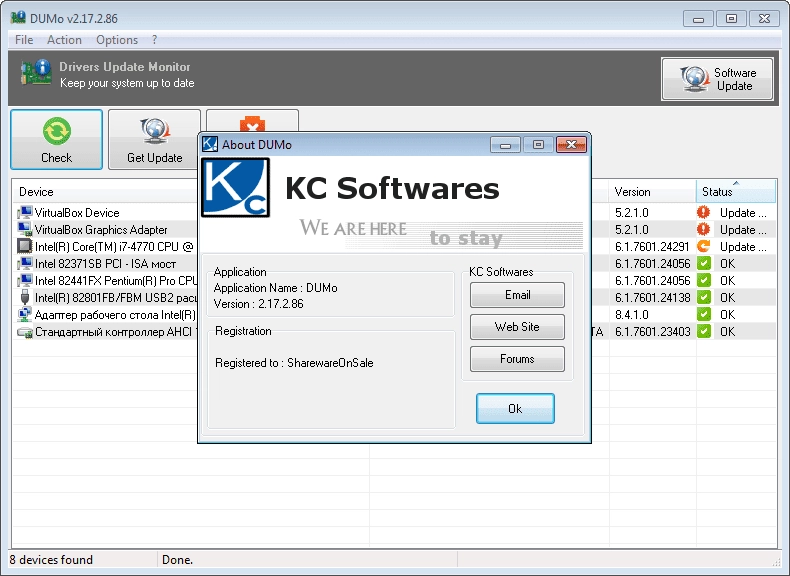
Task: Open the ? help menu
Action: click(x=154, y=40)
